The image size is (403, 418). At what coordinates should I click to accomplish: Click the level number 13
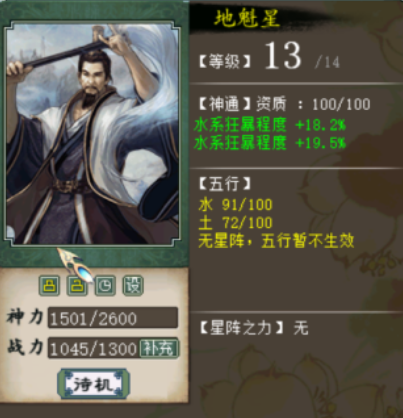[283, 56]
